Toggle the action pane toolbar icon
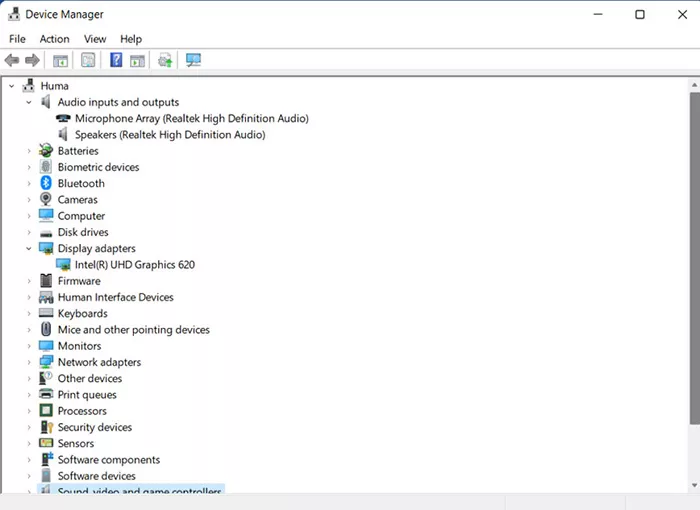 (138, 60)
